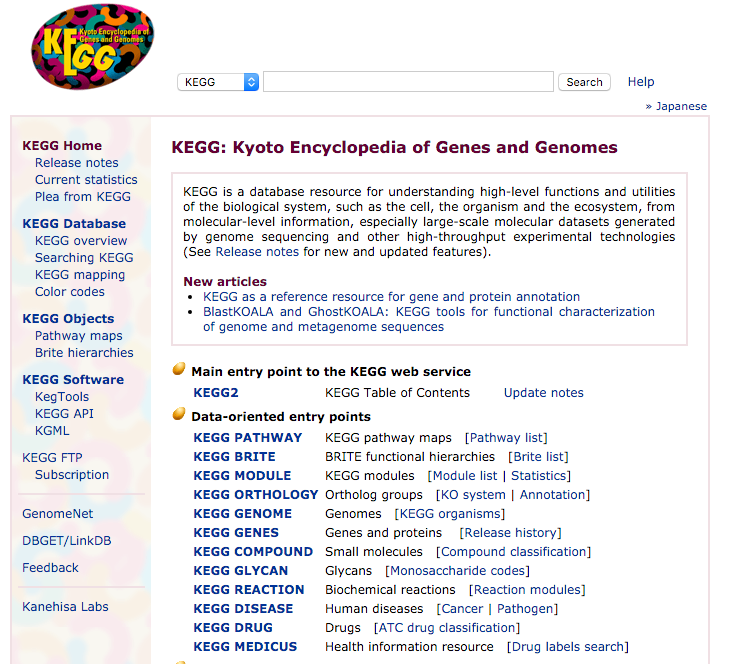Open Compound classification link
Image resolution: width=732 pixels, height=664 pixels.
(514, 552)
